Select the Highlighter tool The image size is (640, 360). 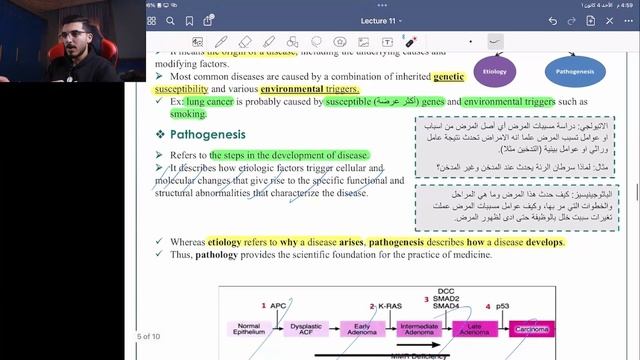pyautogui.click(x=269, y=42)
